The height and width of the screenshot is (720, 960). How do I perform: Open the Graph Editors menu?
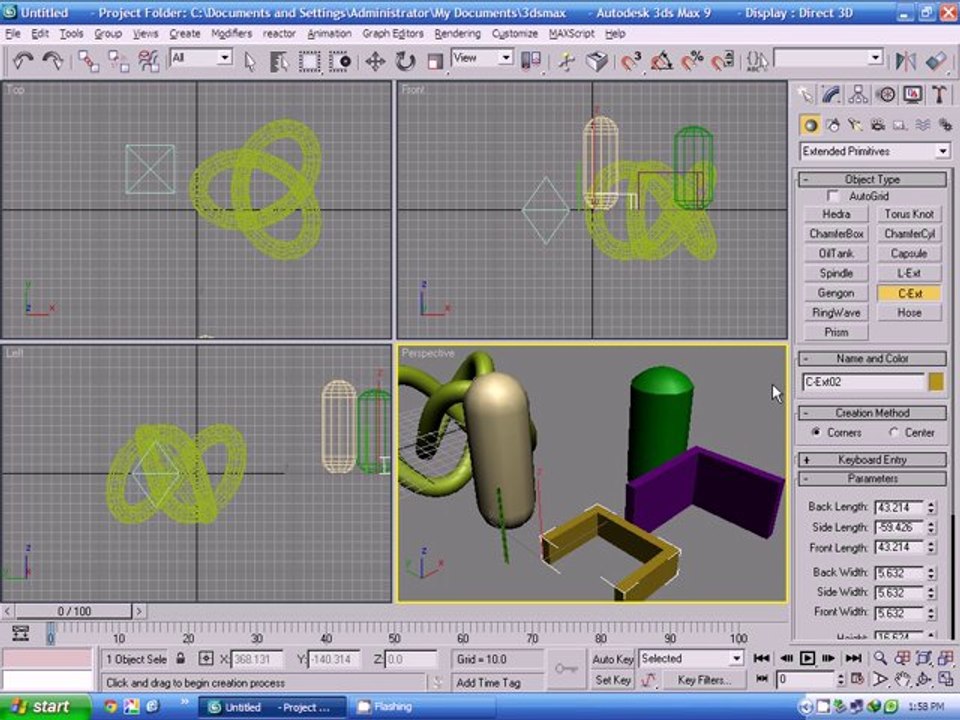[392, 34]
